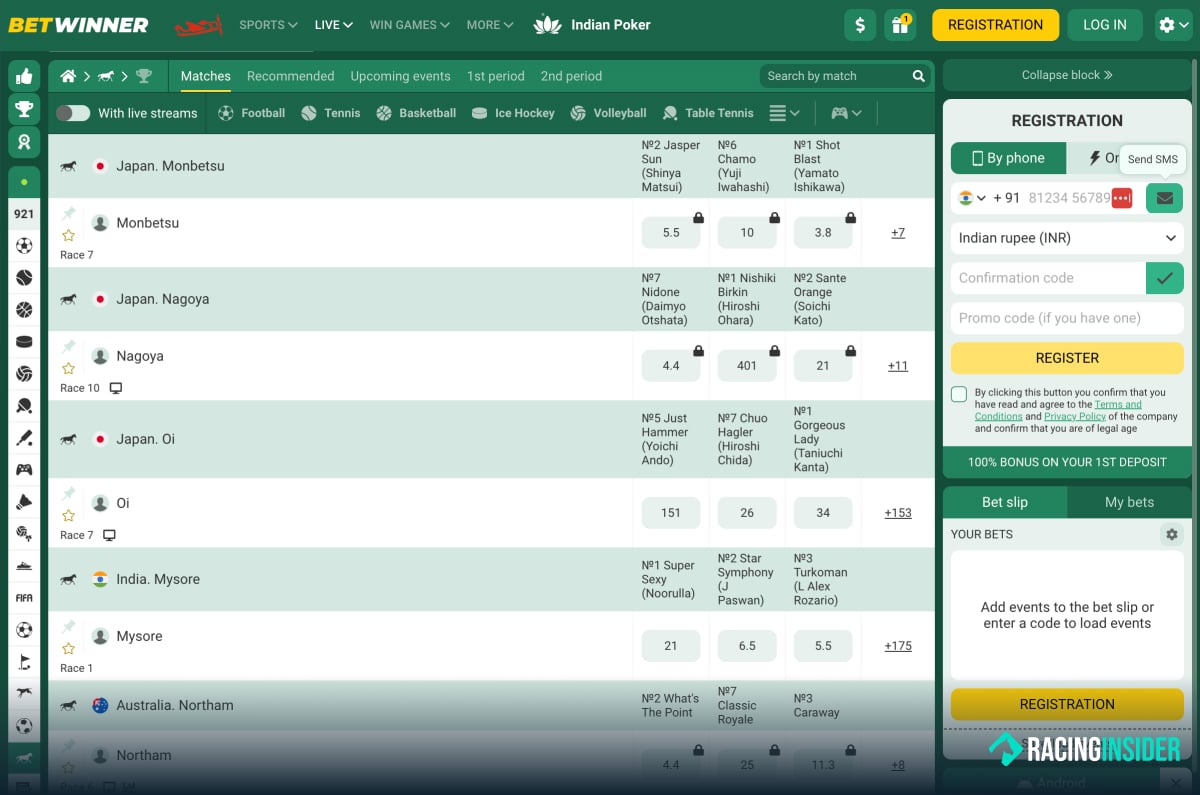Click the LOG IN button
Viewport: 1200px width, 795px height.
click(x=1105, y=25)
